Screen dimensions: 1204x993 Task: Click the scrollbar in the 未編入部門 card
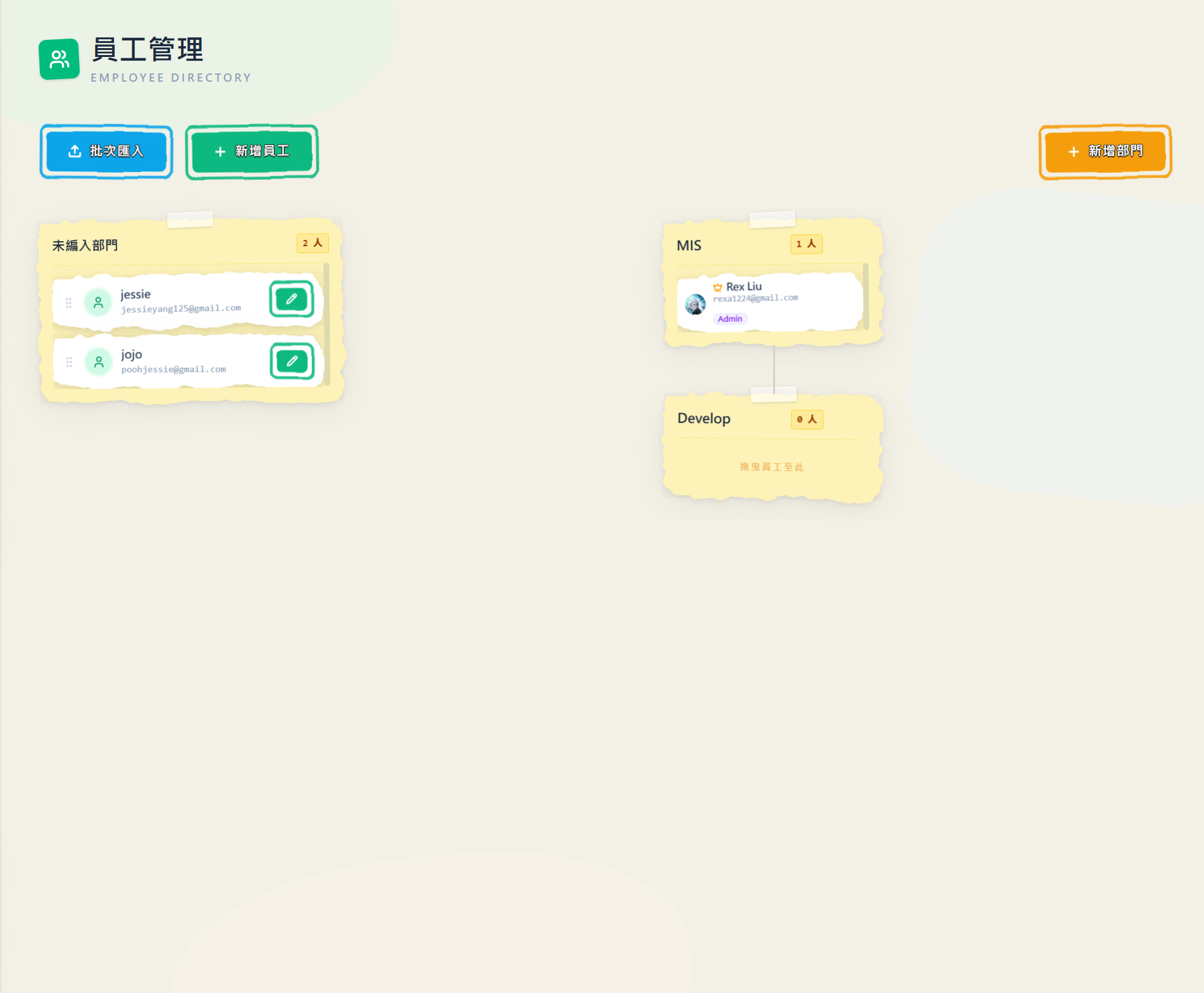[x=326, y=324]
